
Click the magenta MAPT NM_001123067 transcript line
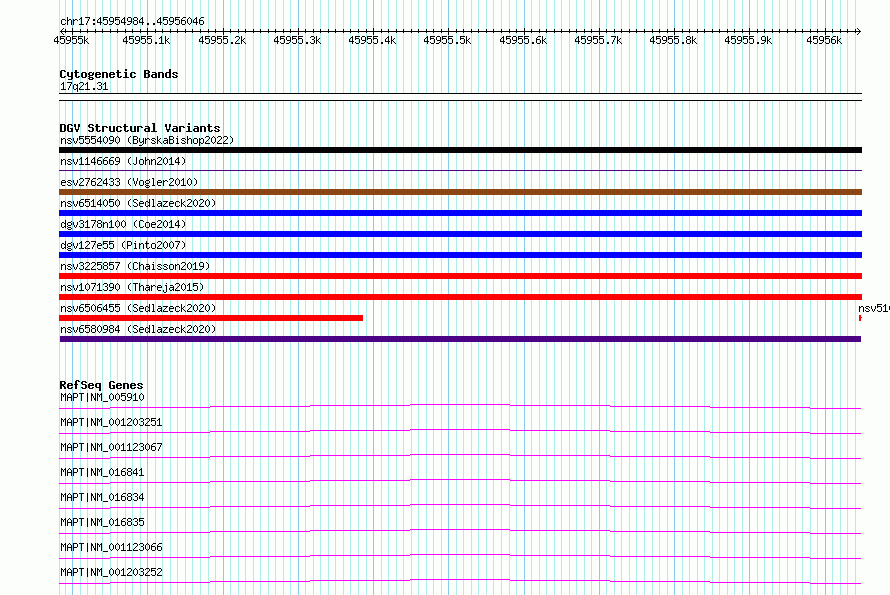[460, 456]
